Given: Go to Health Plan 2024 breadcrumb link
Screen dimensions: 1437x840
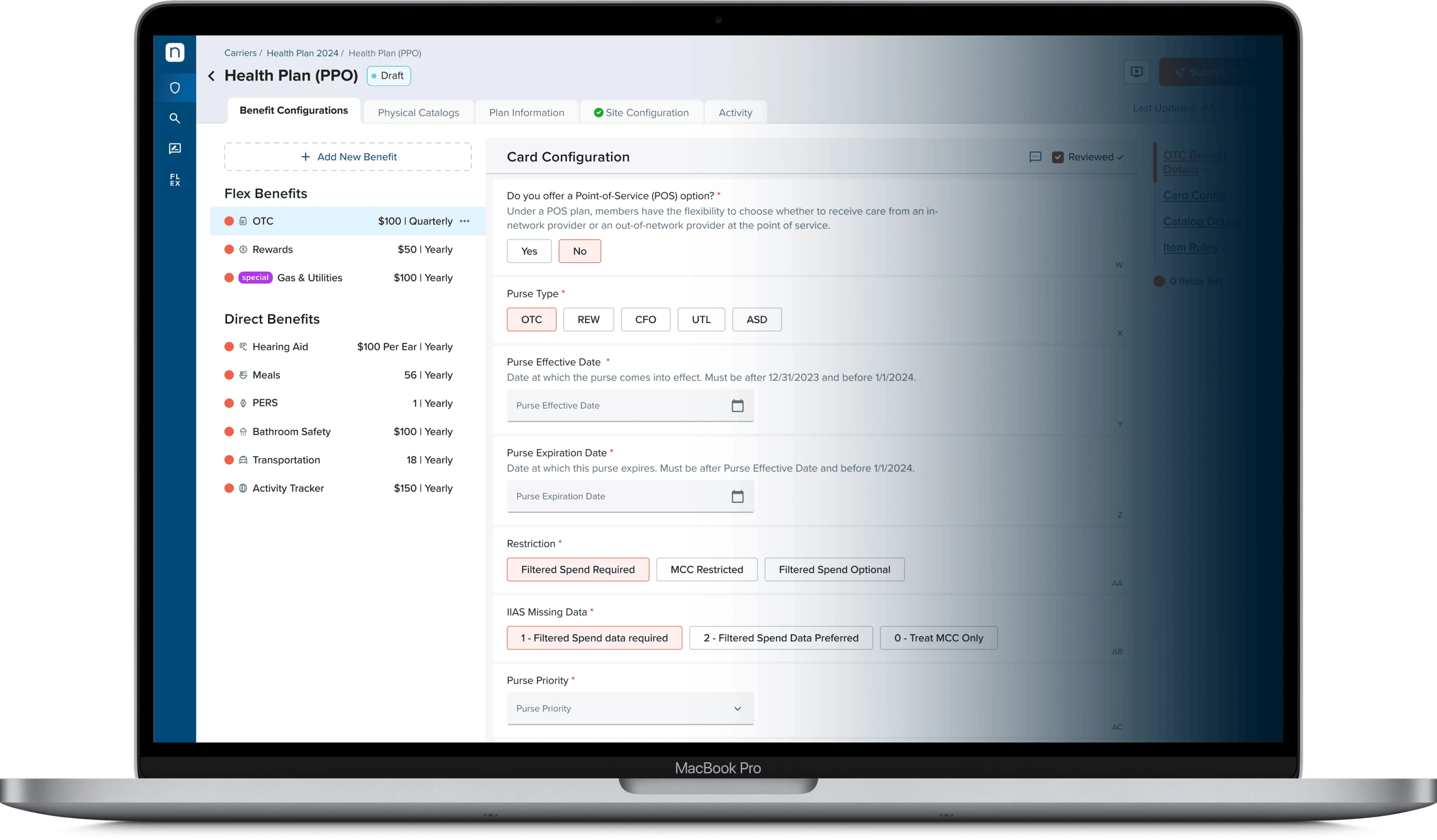Looking at the screenshot, I should tap(302, 53).
